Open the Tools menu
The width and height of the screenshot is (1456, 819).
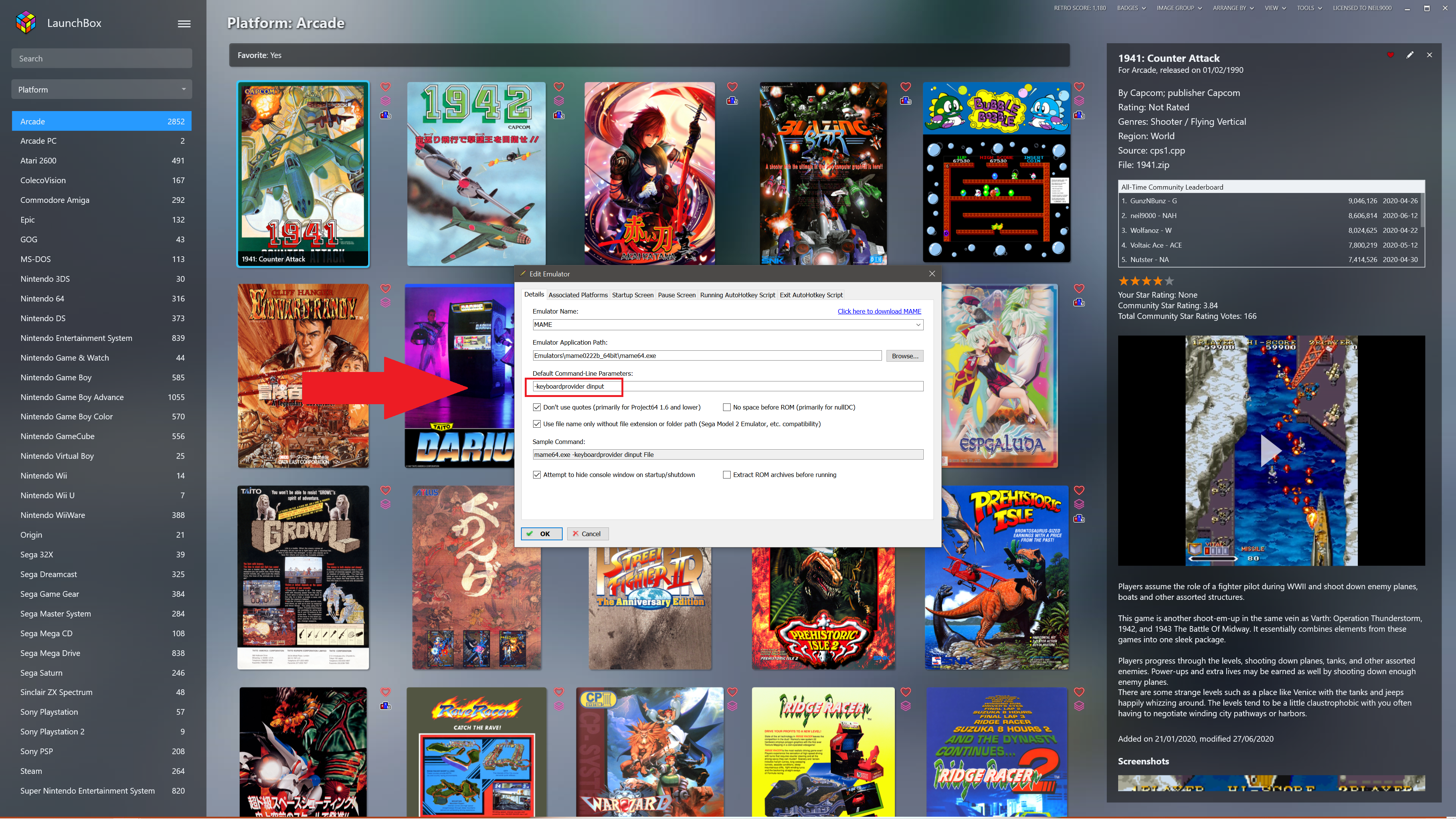tap(1309, 8)
